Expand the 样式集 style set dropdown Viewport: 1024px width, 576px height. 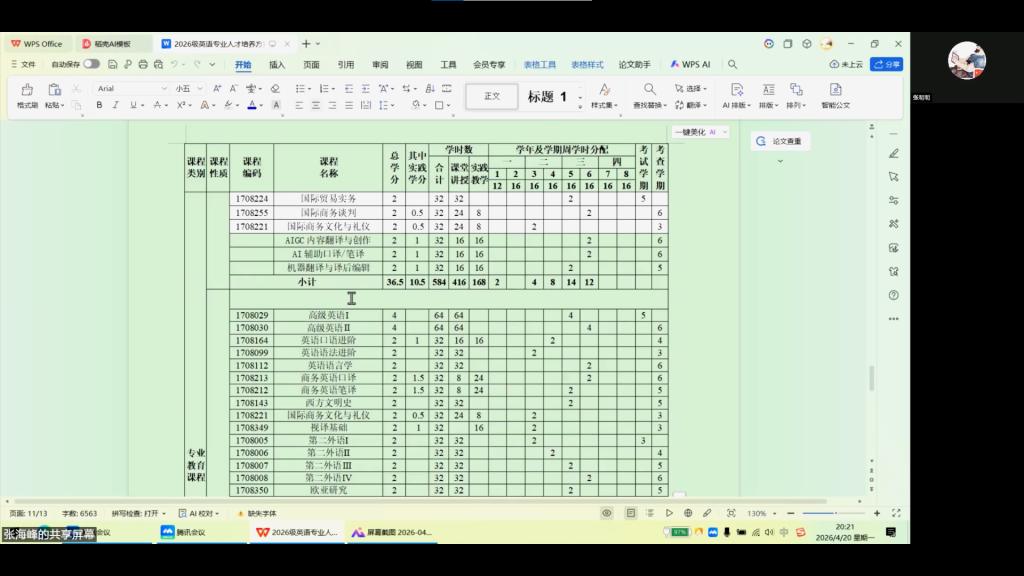[603, 96]
